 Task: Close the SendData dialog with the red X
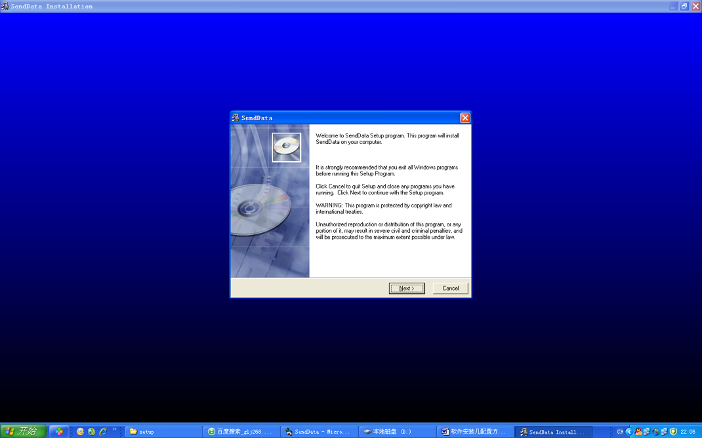pyautogui.click(x=465, y=117)
